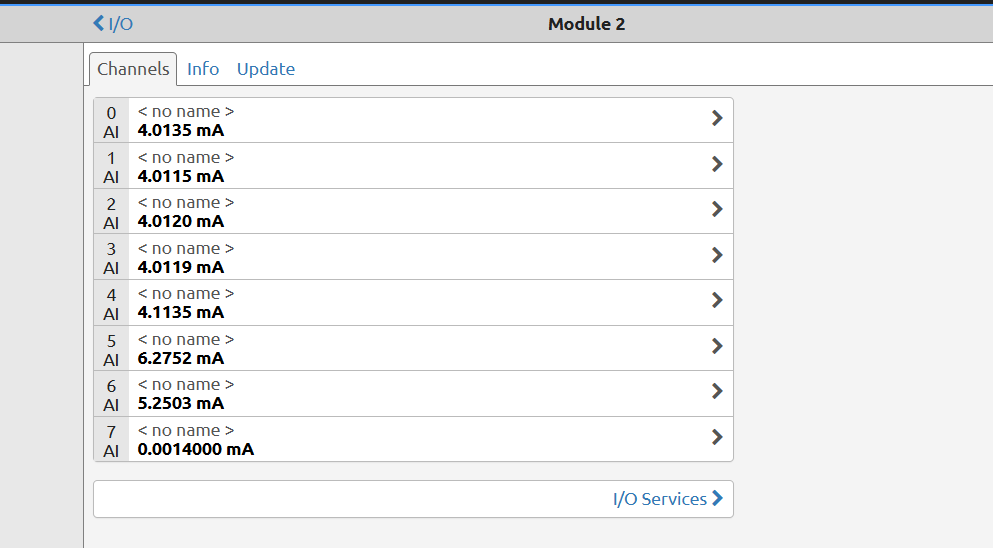Select channel showing 0.0014000 mA
The image size is (993, 548).
196,449
